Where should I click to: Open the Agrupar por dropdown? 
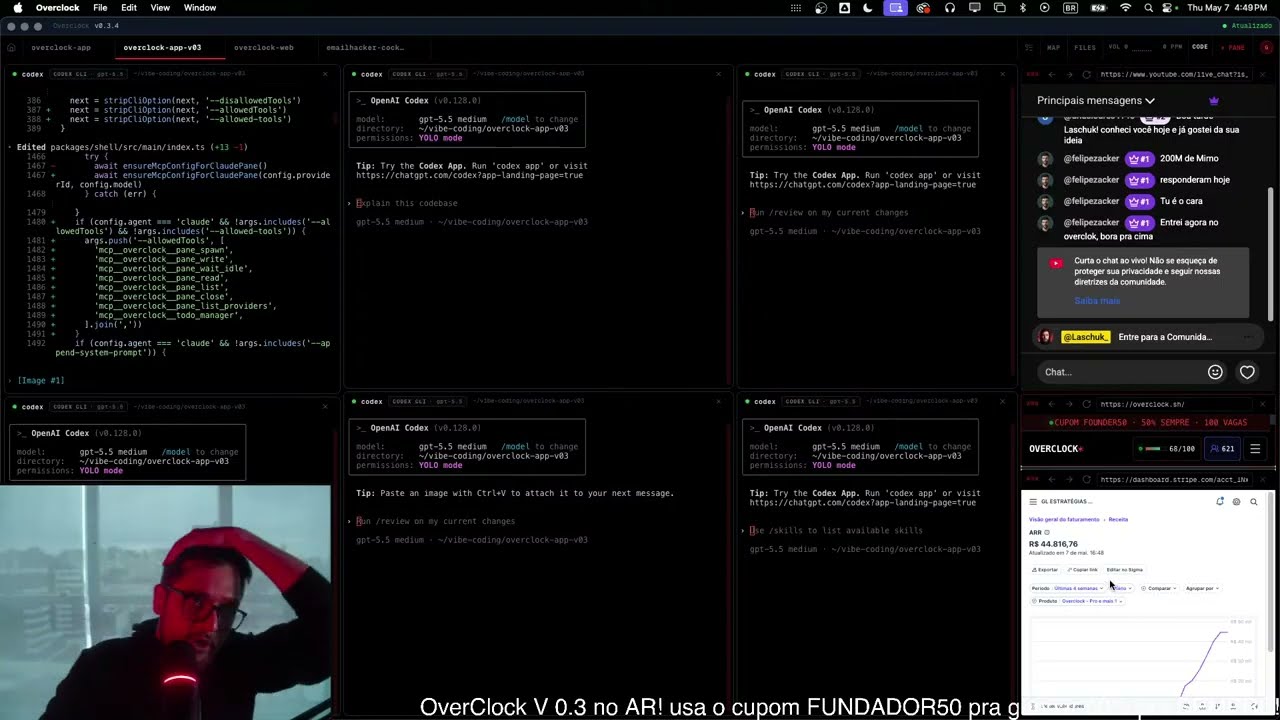click(x=1202, y=588)
